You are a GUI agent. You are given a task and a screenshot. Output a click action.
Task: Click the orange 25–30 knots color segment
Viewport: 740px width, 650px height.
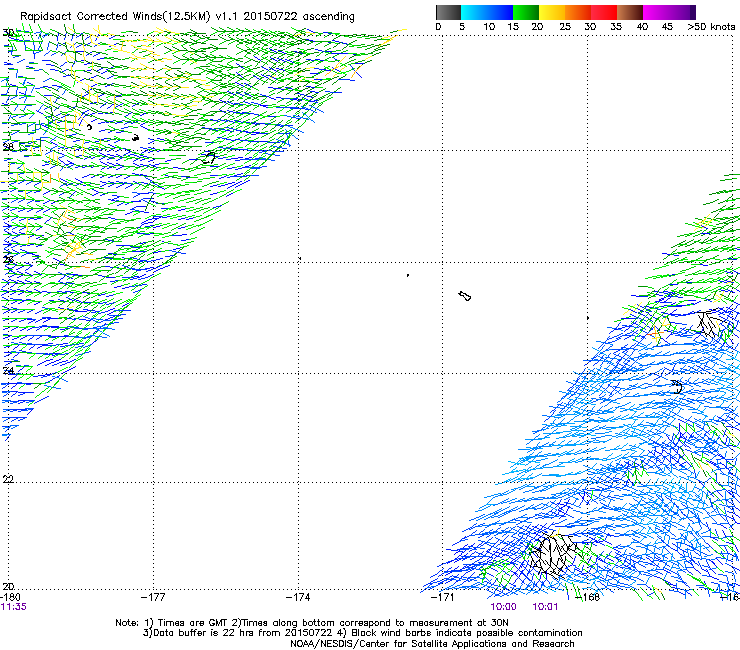(x=578, y=12)
